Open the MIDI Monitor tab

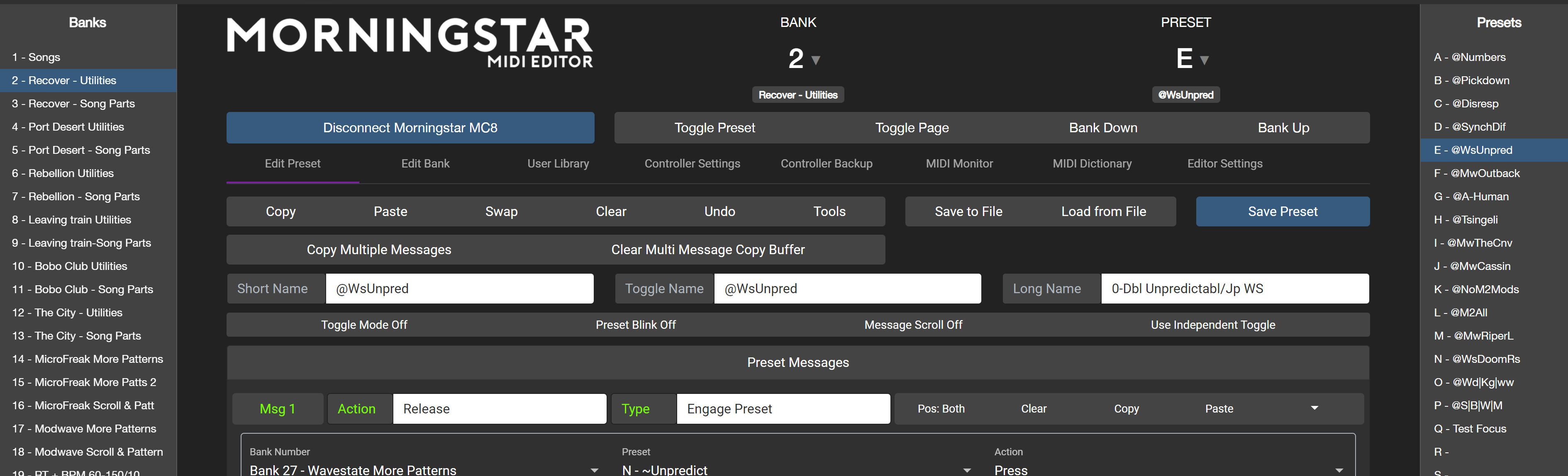click(959, 163)
